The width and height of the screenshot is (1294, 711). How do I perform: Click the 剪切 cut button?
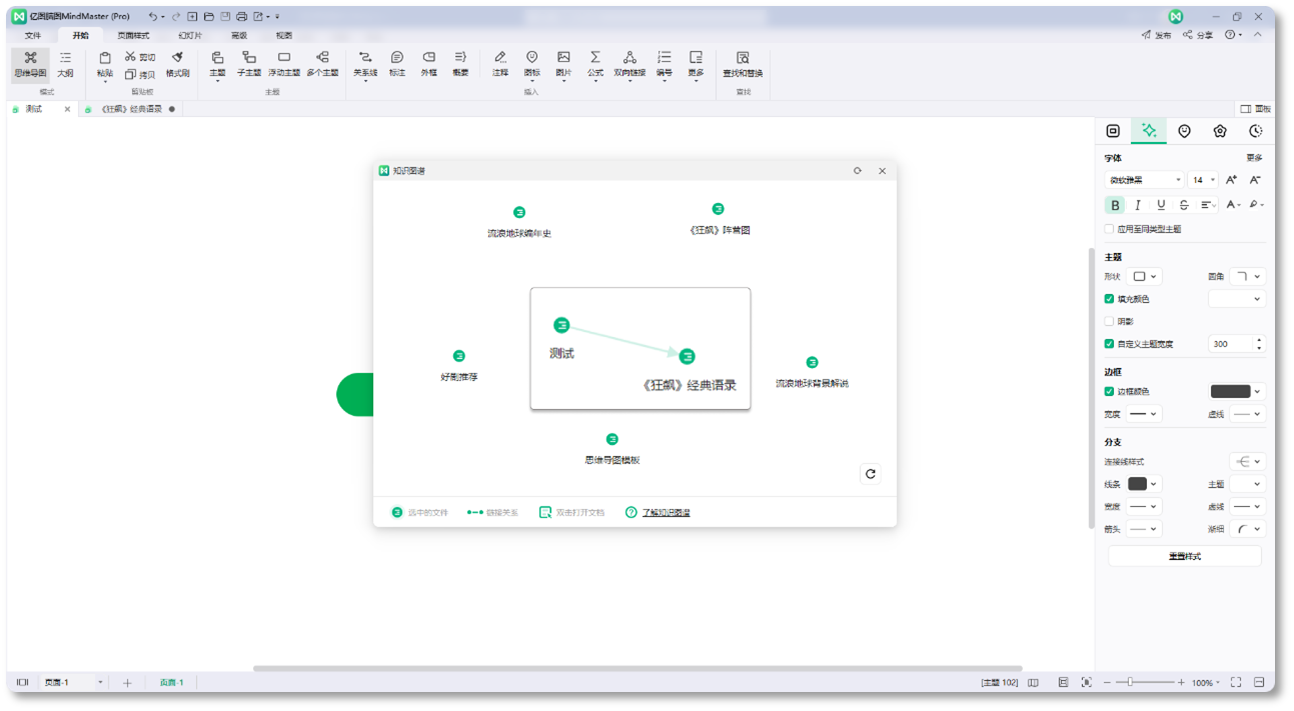pos(140,57)
